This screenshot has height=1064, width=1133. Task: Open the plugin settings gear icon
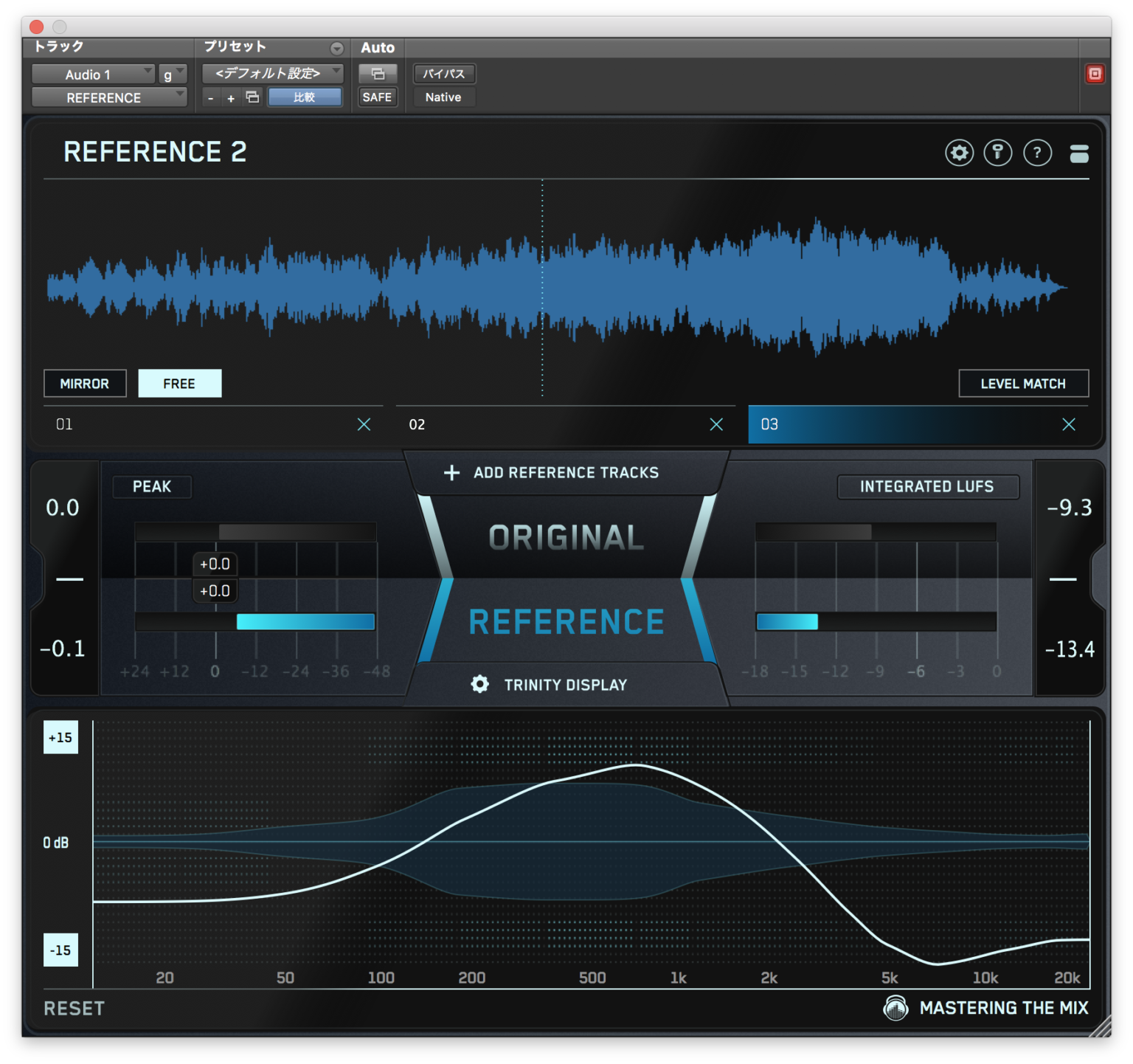tap(959, 153)
